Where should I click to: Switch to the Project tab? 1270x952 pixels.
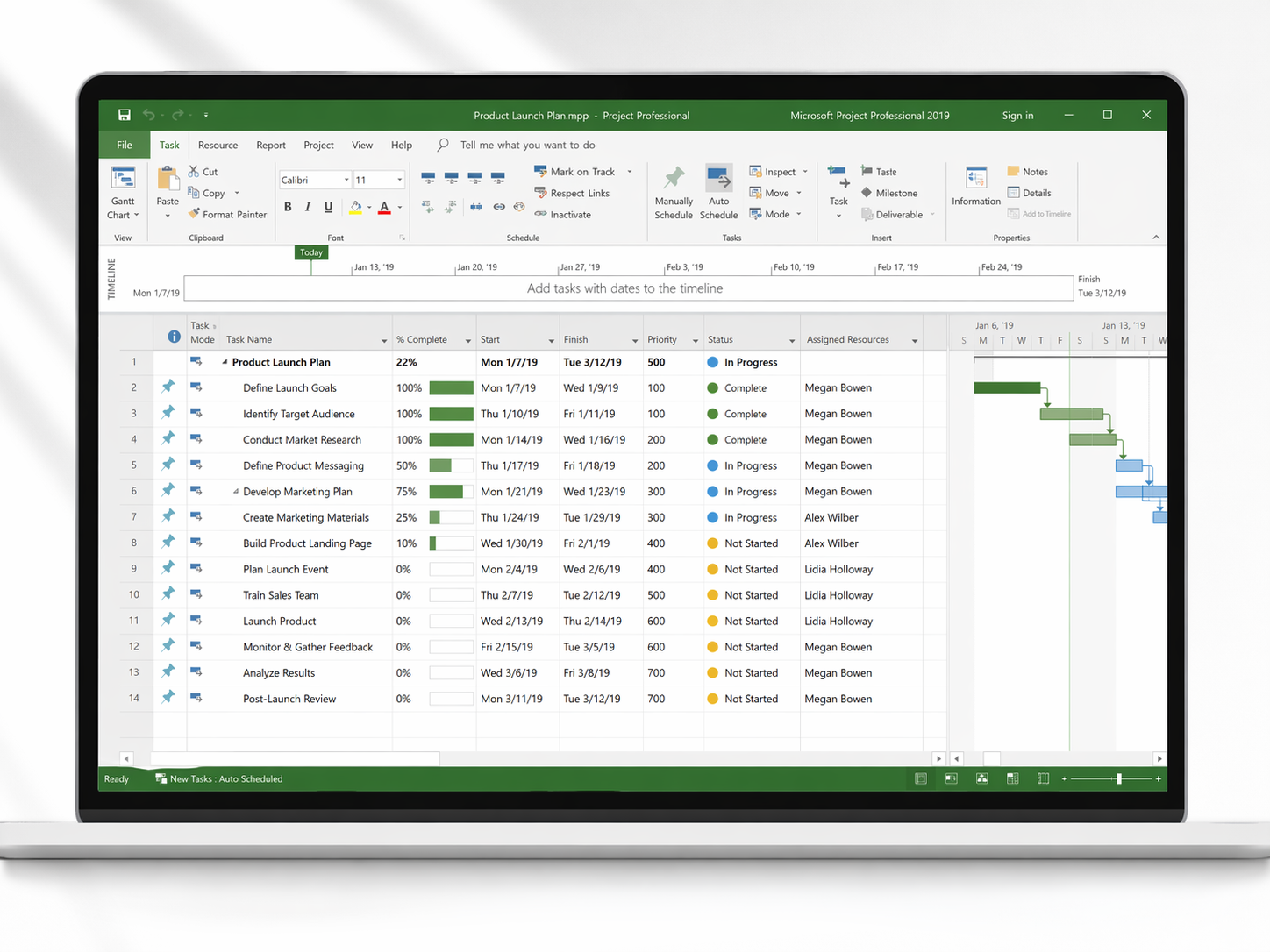318,145
